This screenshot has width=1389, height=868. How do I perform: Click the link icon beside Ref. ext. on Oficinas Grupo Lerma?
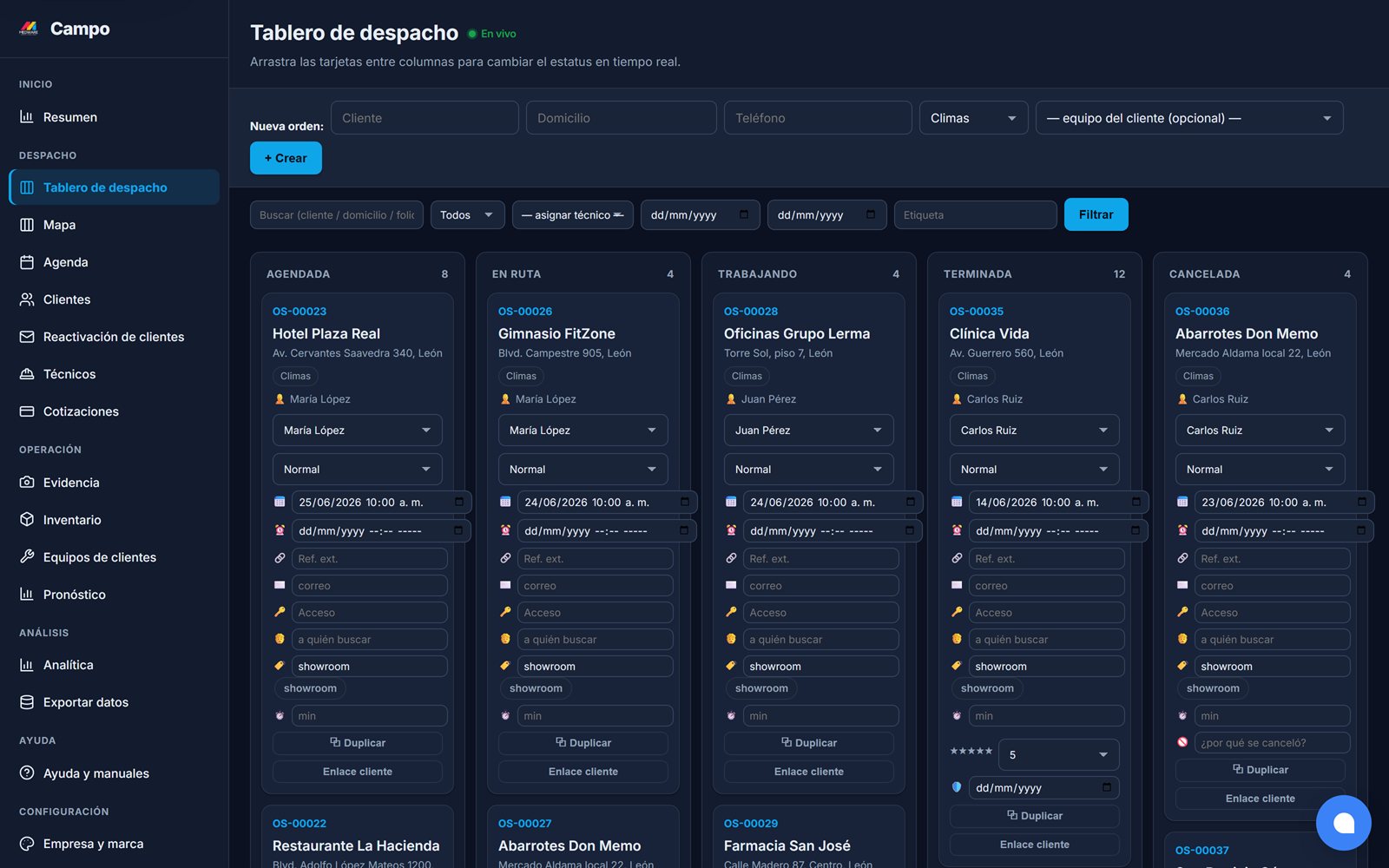tap(731, 558)
